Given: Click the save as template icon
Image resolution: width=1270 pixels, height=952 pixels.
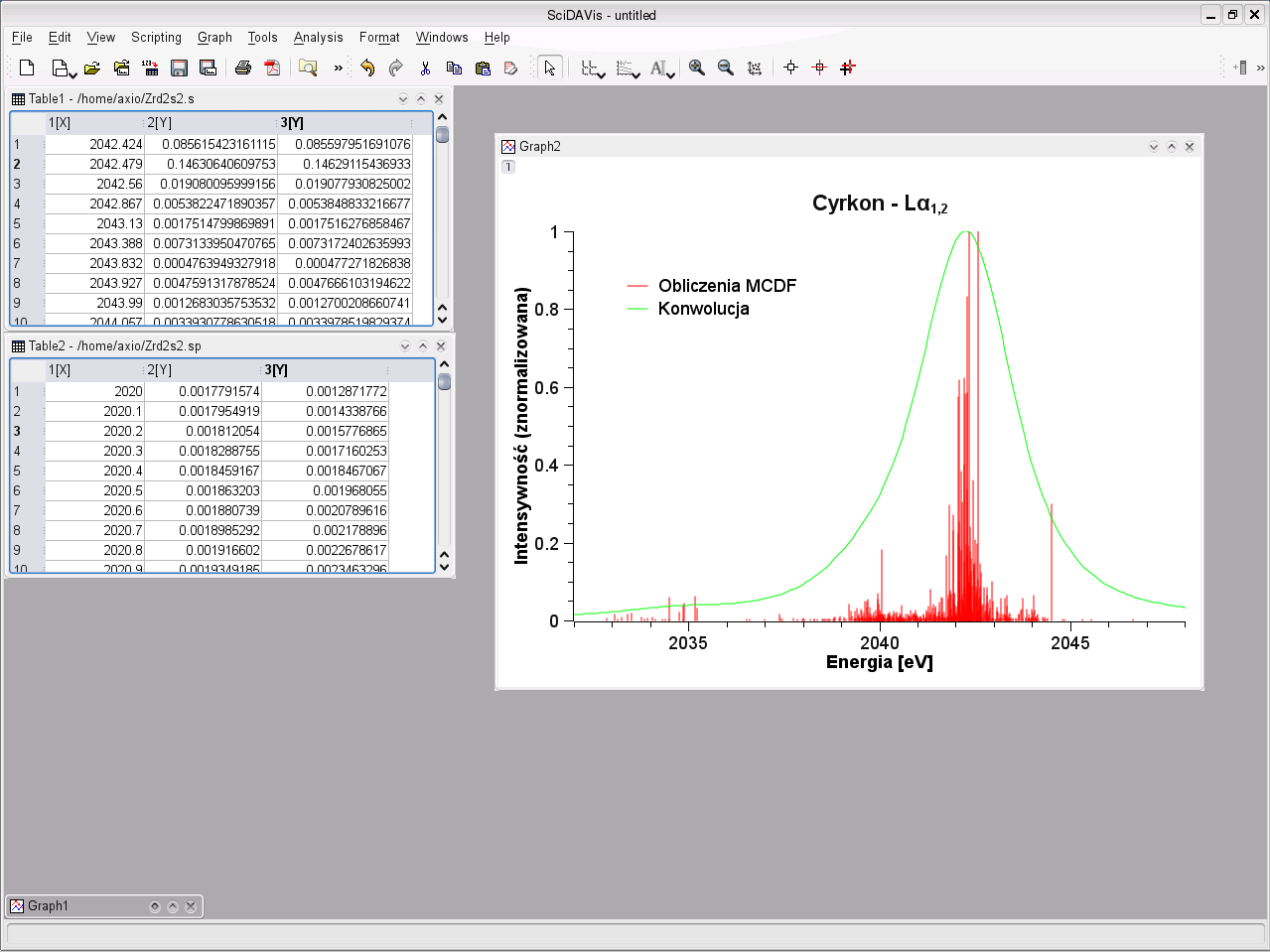Looking at the screenshot, I should tap(209, 68).
